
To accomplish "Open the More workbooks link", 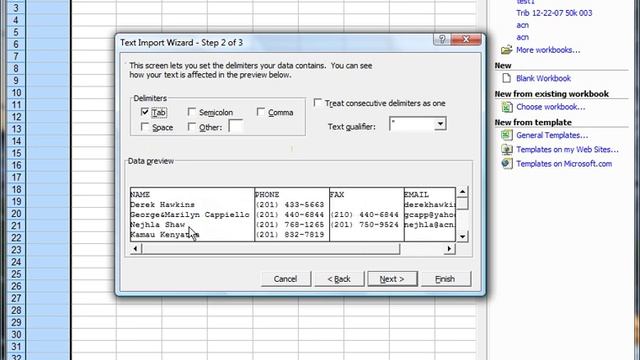I will [x=548, y=50].
